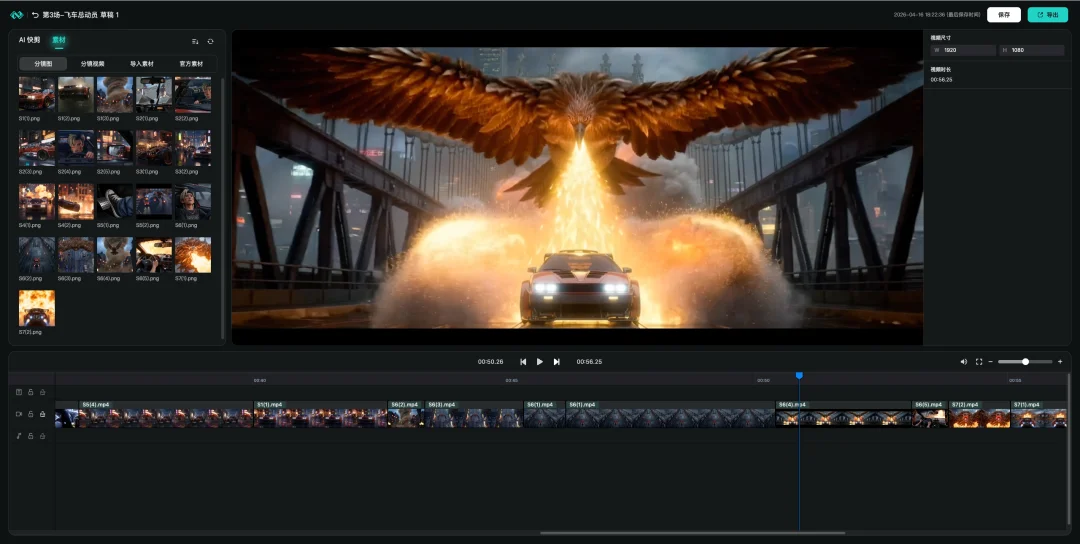Image resolution: width=1080 pixels, height=544 pixels.
Task: Switch to the AI 快剪 tab
Action: coord(30,40)
